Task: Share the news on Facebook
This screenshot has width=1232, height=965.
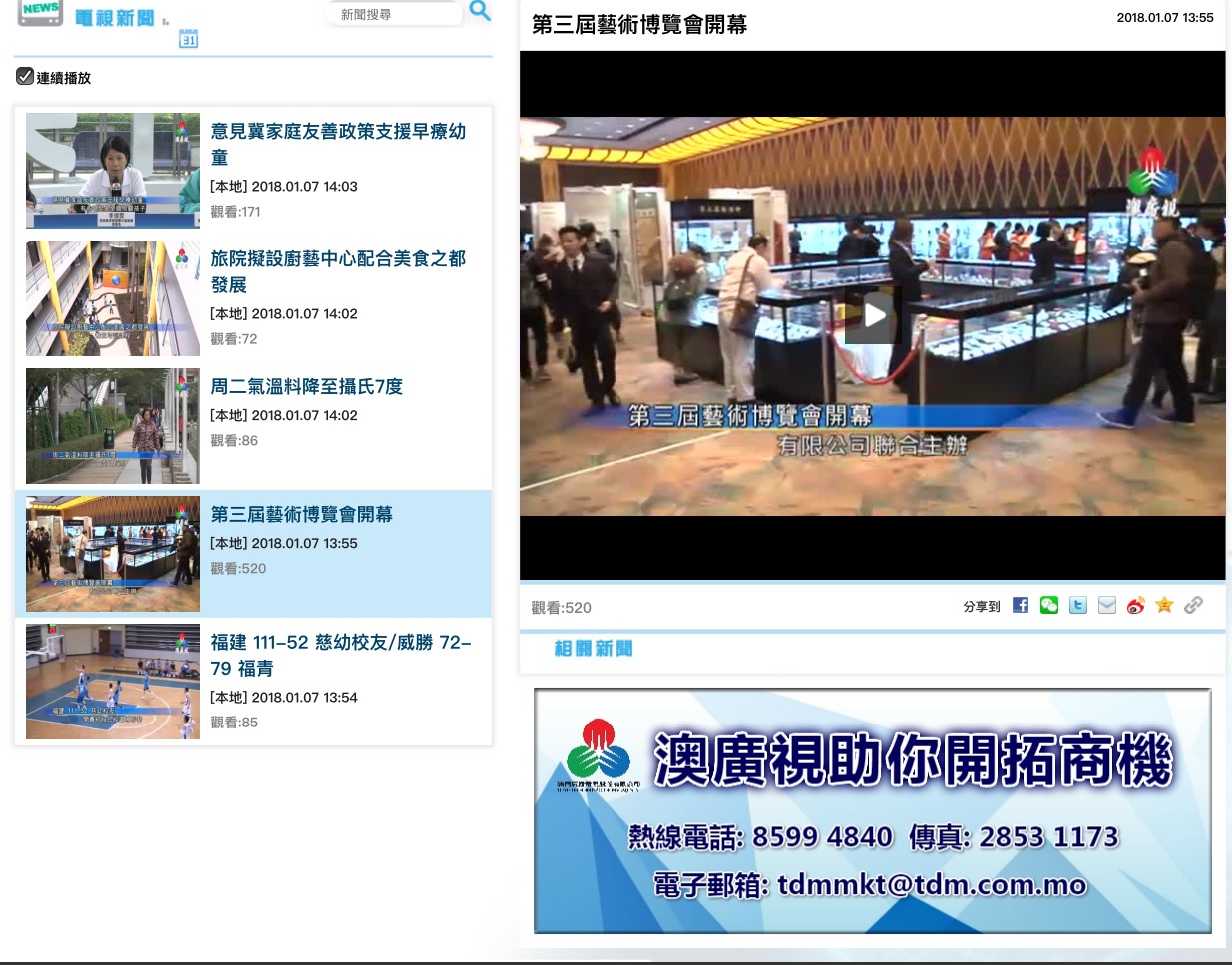Action: click(x=1020, y=605)
